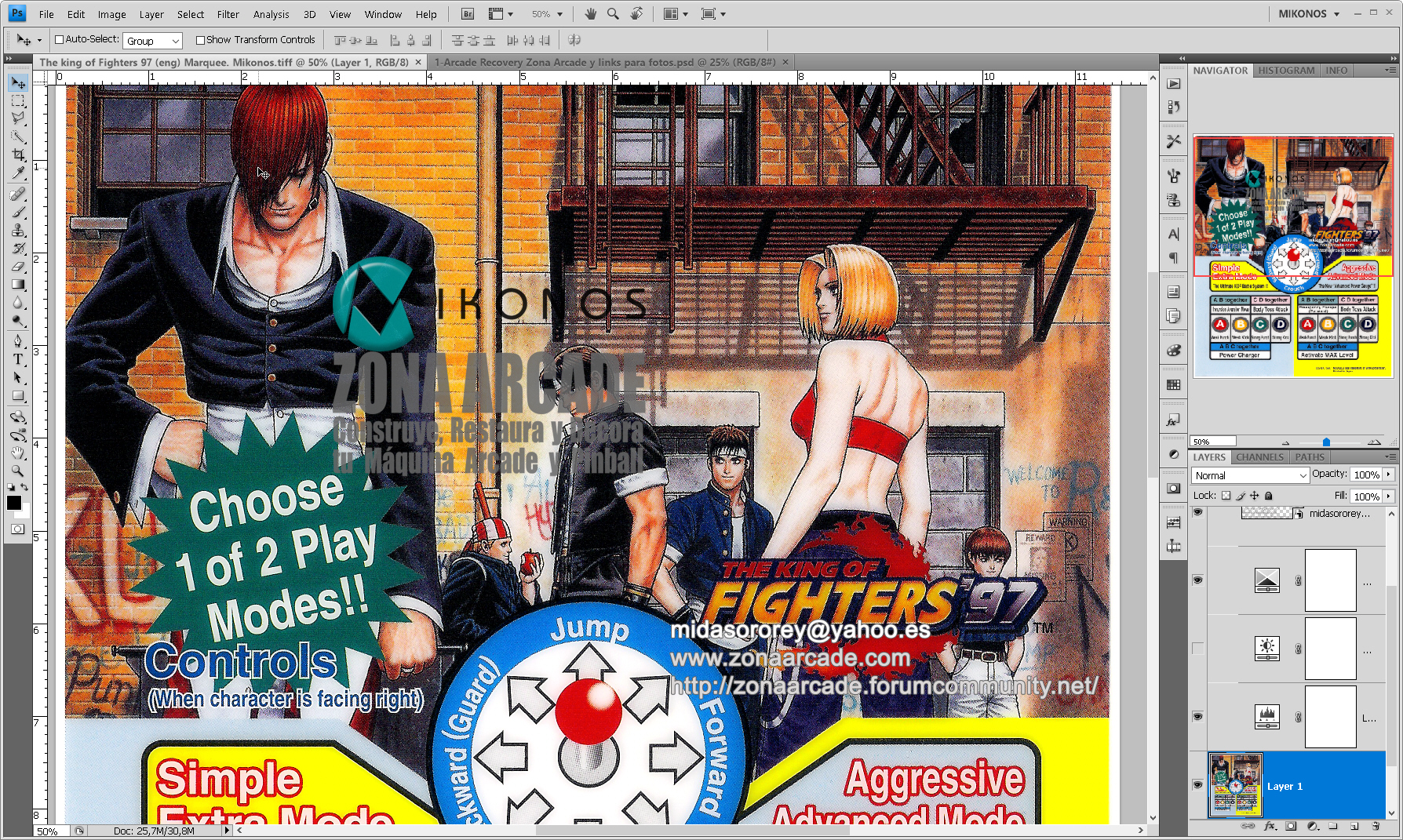Select the Pen tool
This screenshot has height=840, width=1403.
pyautogui.click(x=18, y=341)
